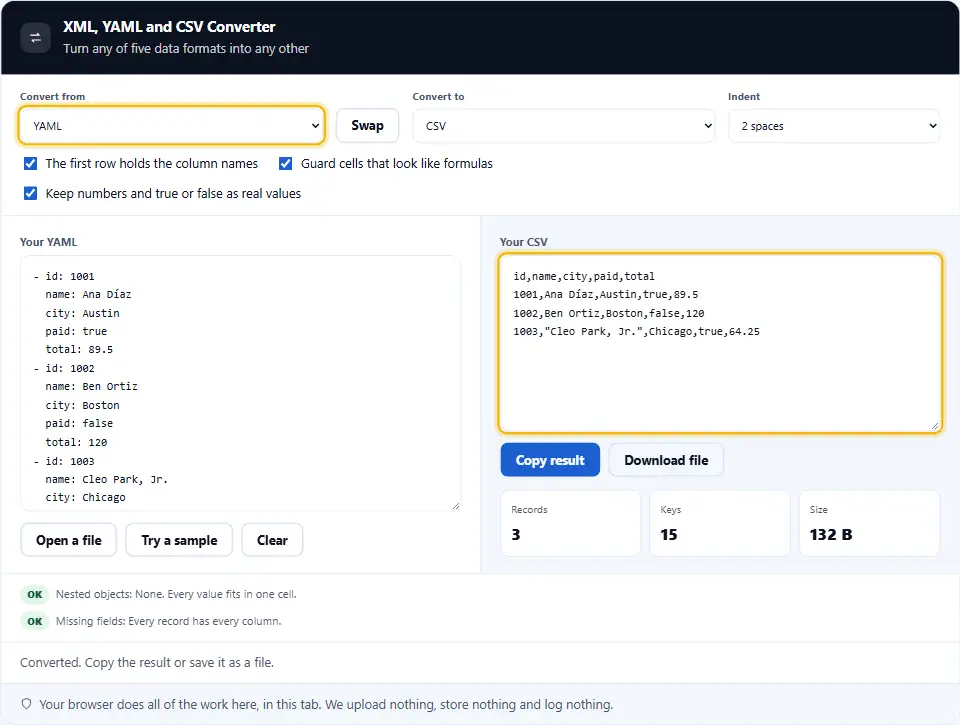This screenshot has height=725, width=960.
Task: Click the YAML line 'name: Cleo Park, Jr.'
Action: (107, 479)
